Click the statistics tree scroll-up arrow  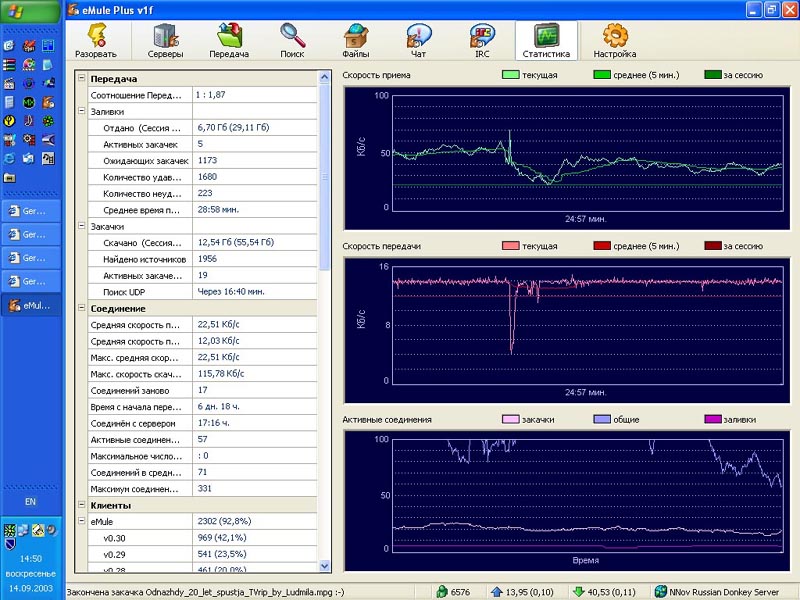point(324,77)
